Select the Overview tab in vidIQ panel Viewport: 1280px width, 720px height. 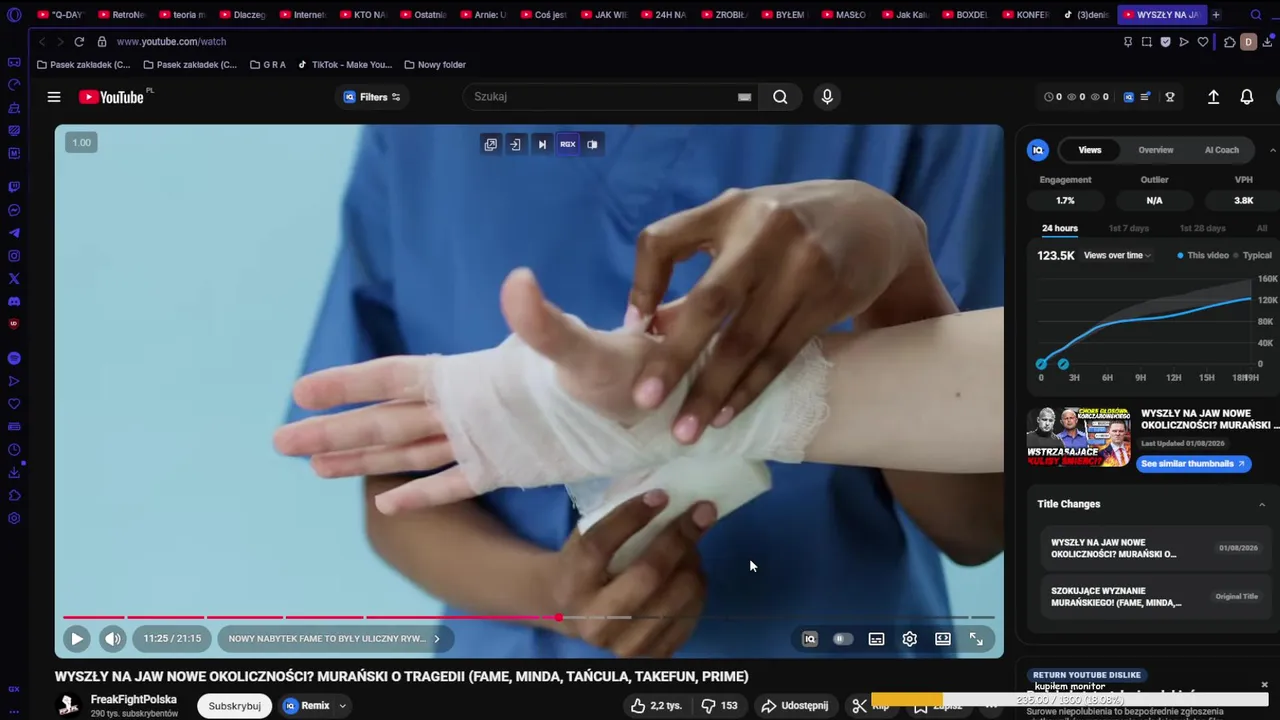[x=1155, y=150]
